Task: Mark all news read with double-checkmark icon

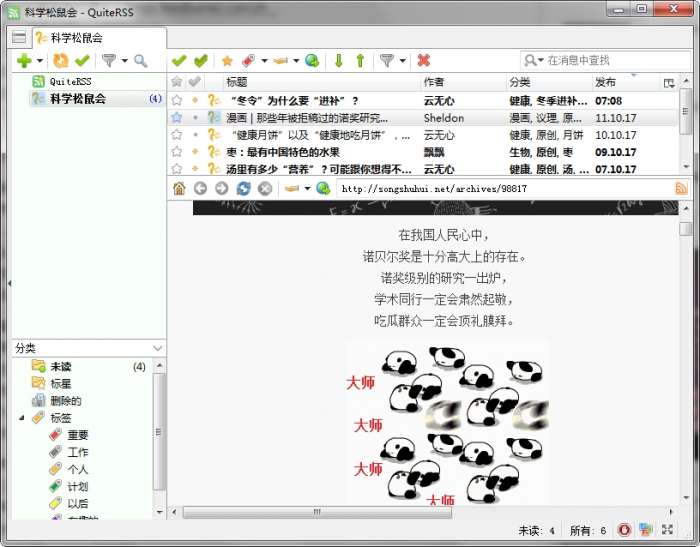Action: [202, 61]
